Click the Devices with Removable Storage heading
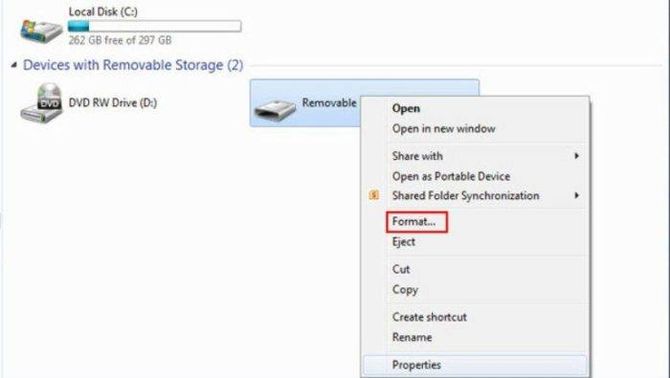This screenshot has width=670, height=378. pyautogui.click(x=133, y=65)
